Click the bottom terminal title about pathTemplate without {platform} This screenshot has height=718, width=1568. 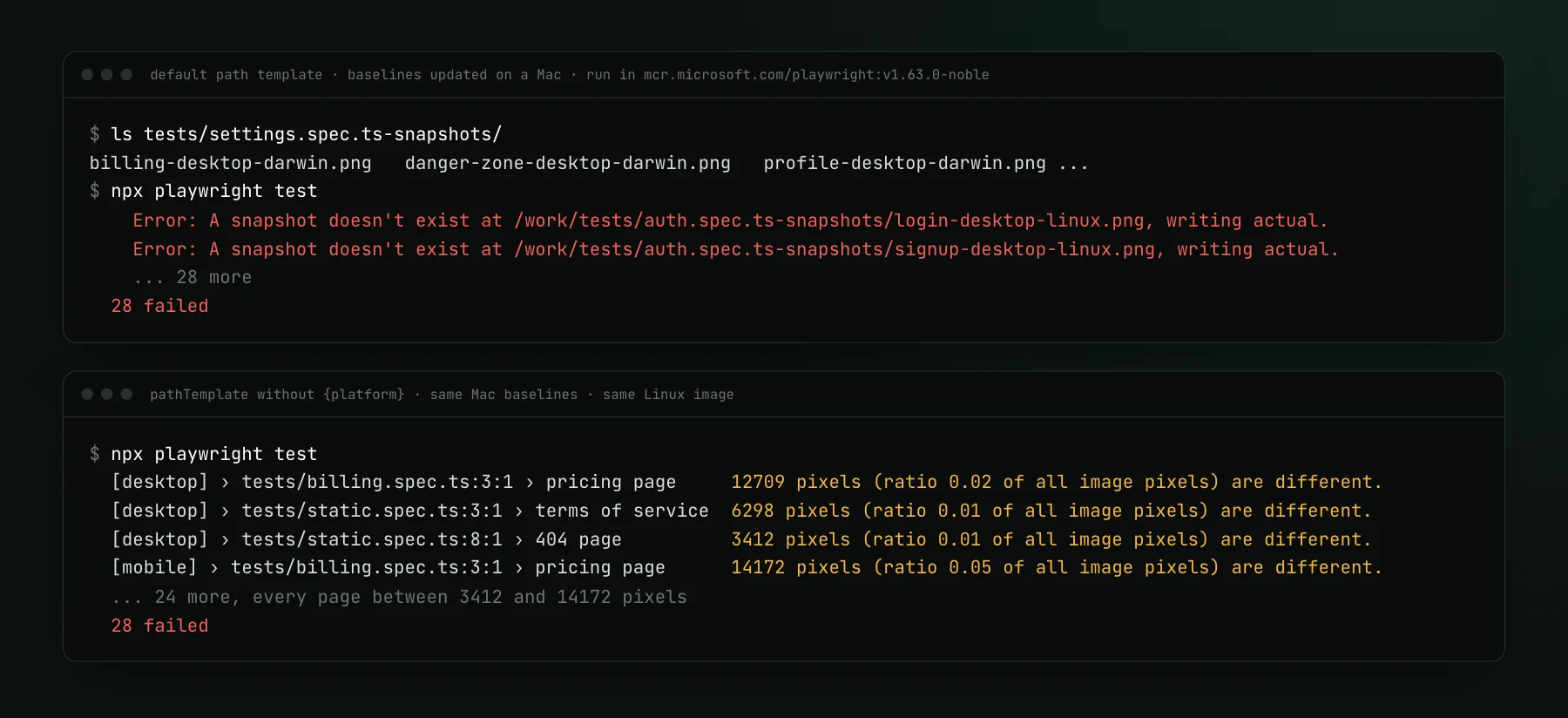442,395
